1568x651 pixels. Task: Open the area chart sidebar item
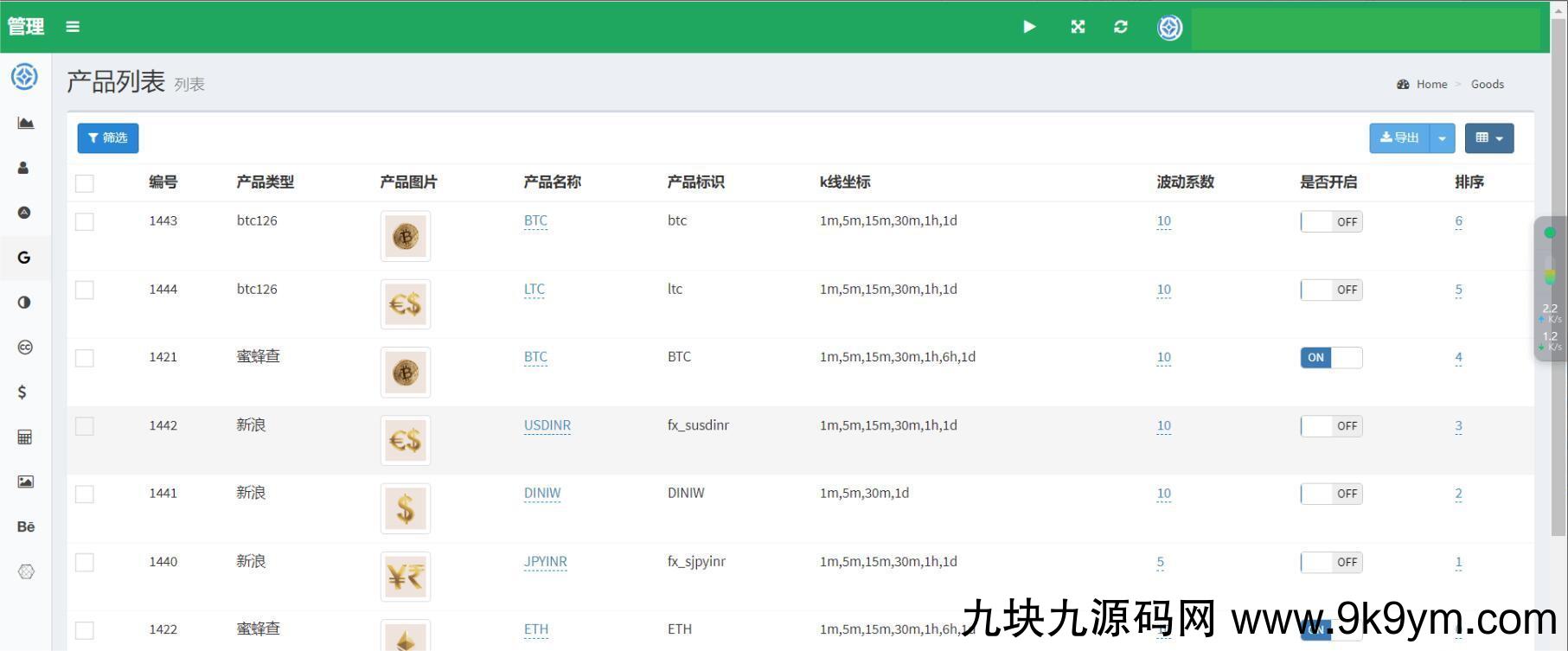(25, 123)
